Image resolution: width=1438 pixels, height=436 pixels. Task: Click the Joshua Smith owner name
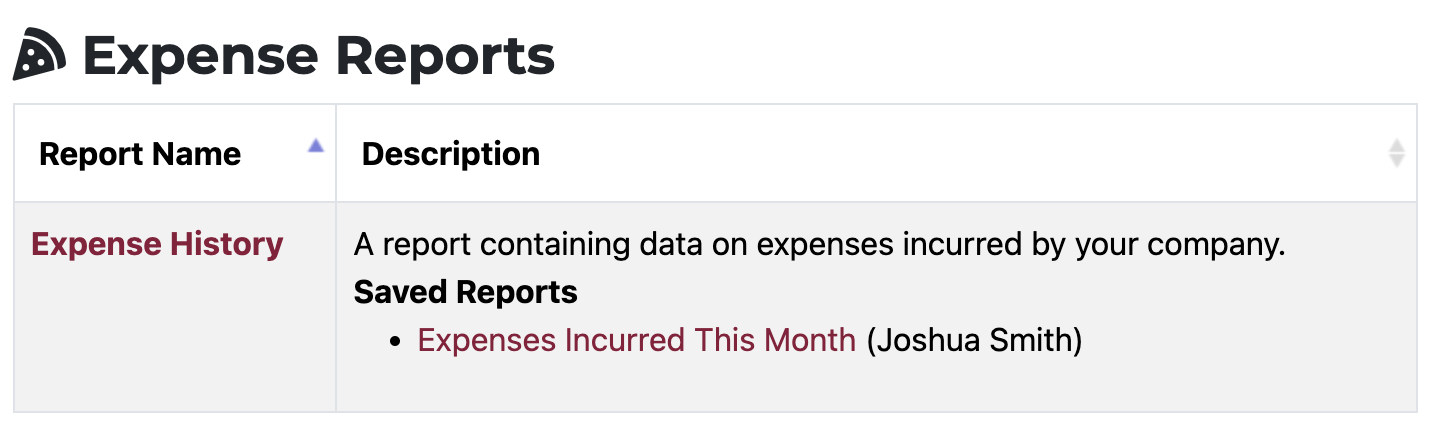coord(974,340)
